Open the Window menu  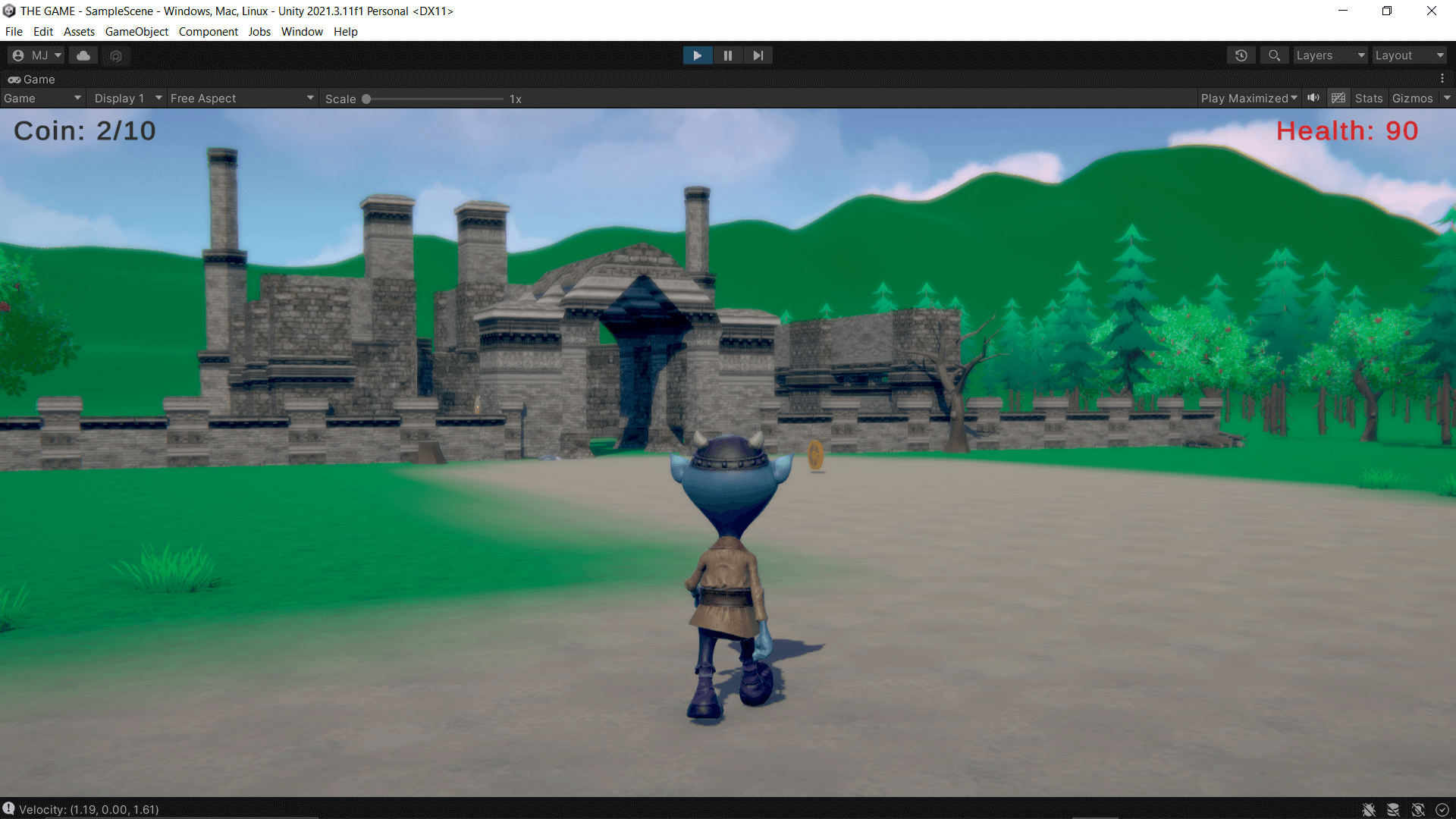tap(302, 32)
